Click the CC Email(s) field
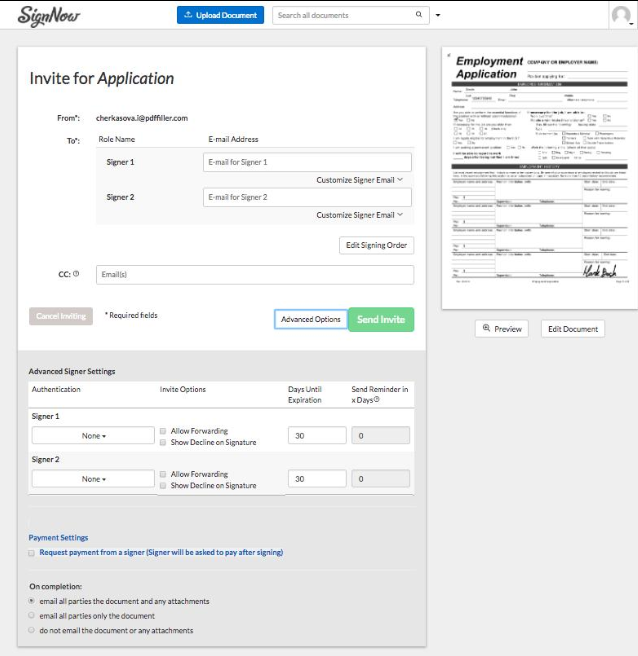 [x=255, y=275]
